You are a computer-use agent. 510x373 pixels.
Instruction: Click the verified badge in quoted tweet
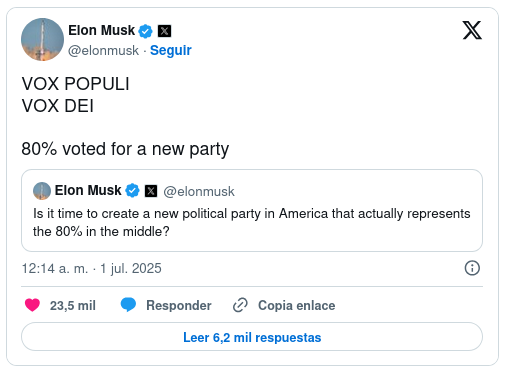click(132, 191)
